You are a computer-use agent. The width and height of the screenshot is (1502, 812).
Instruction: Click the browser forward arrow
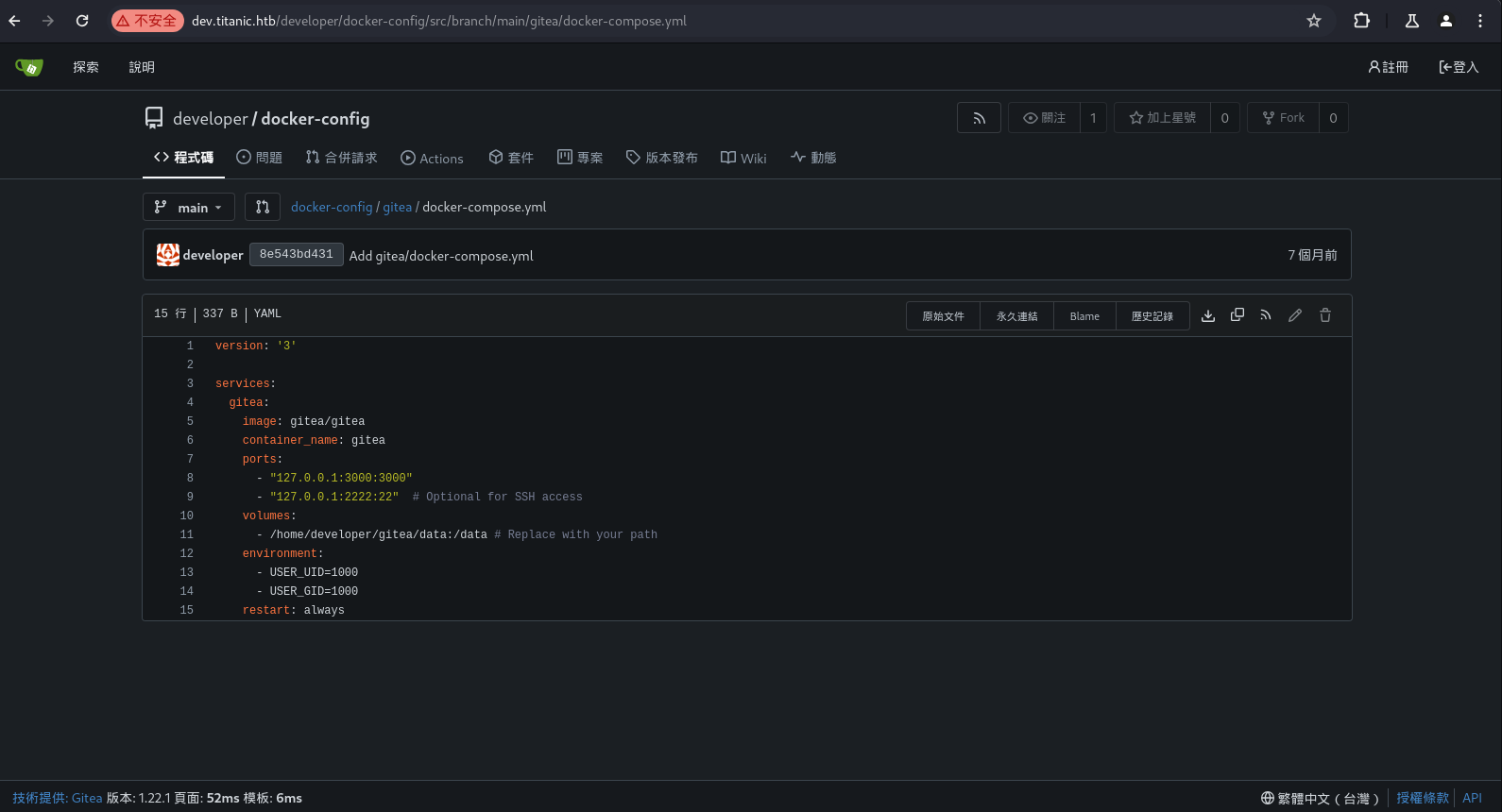pos(48,21)
